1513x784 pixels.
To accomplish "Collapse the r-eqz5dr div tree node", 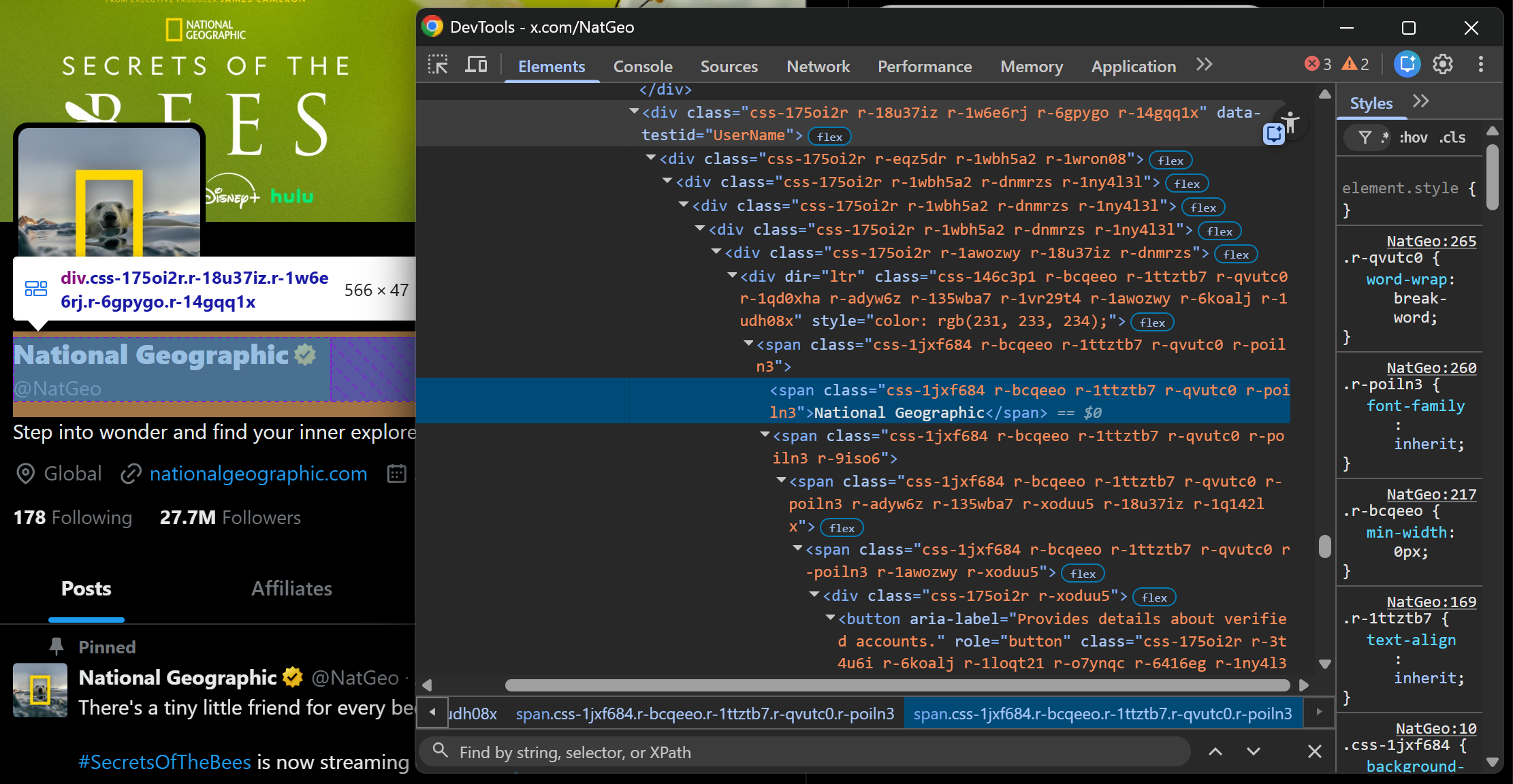I will pos(651,158).
